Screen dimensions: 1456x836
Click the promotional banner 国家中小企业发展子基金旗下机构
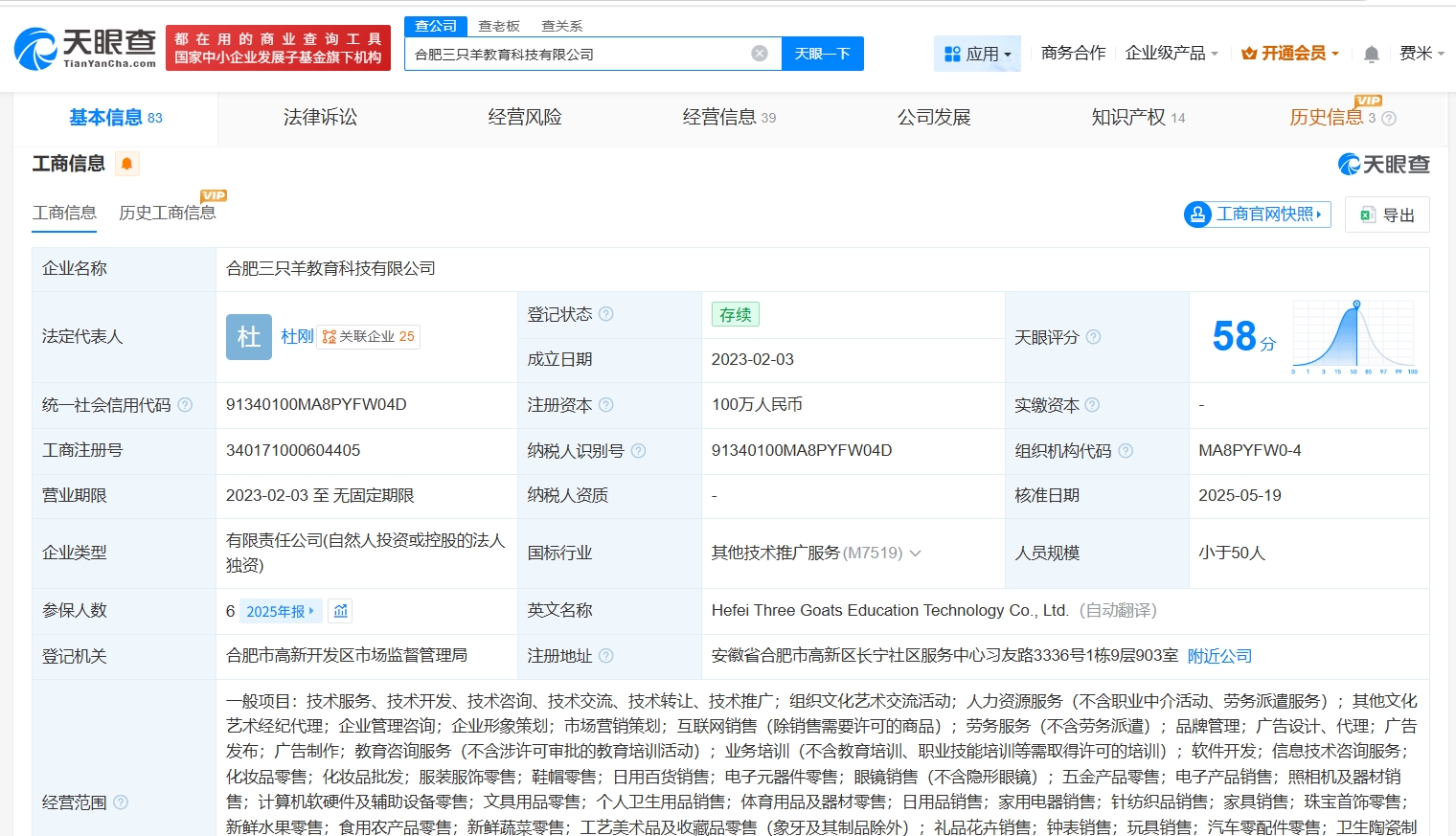(278, 48)
